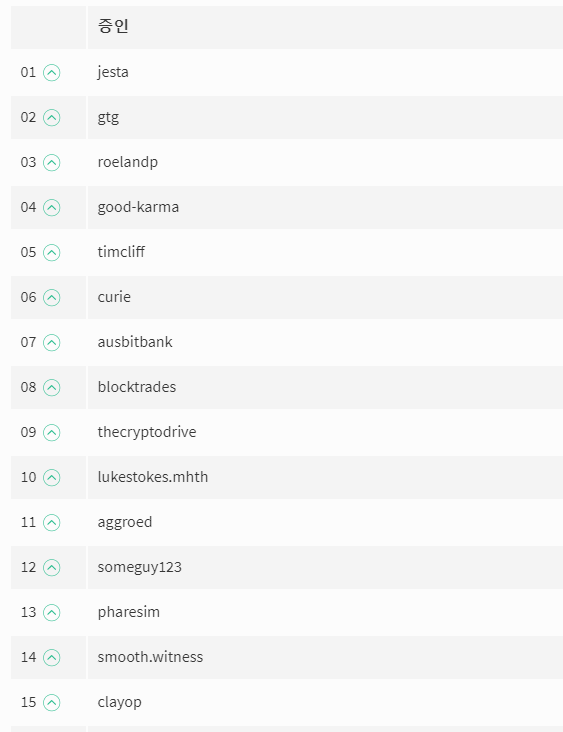563x732 pixels.
Task: Open the someguy123 witness link
Action: coord(139,567)
